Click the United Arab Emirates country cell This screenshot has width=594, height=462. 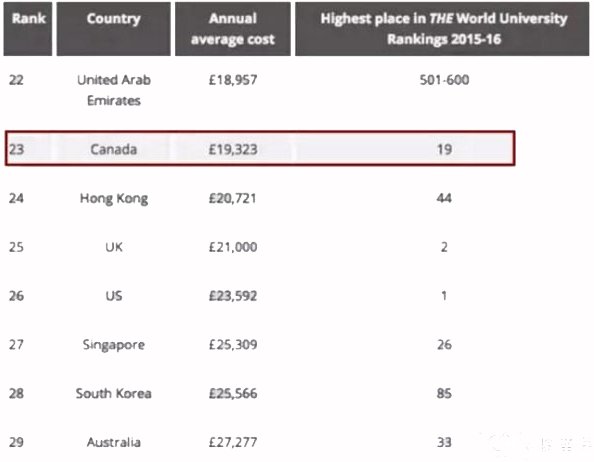[x=114, y=90]
